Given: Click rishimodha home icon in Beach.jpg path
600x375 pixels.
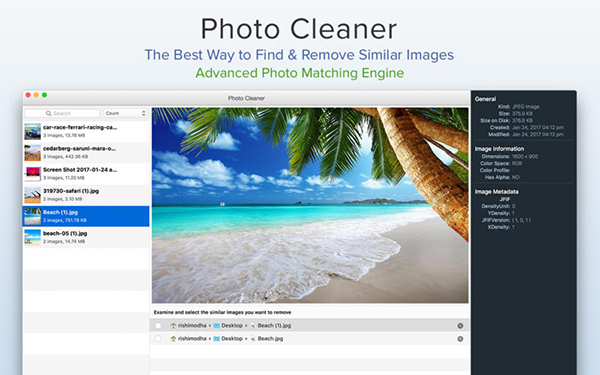Looking at the screenshot, I should tap(173, 339).
